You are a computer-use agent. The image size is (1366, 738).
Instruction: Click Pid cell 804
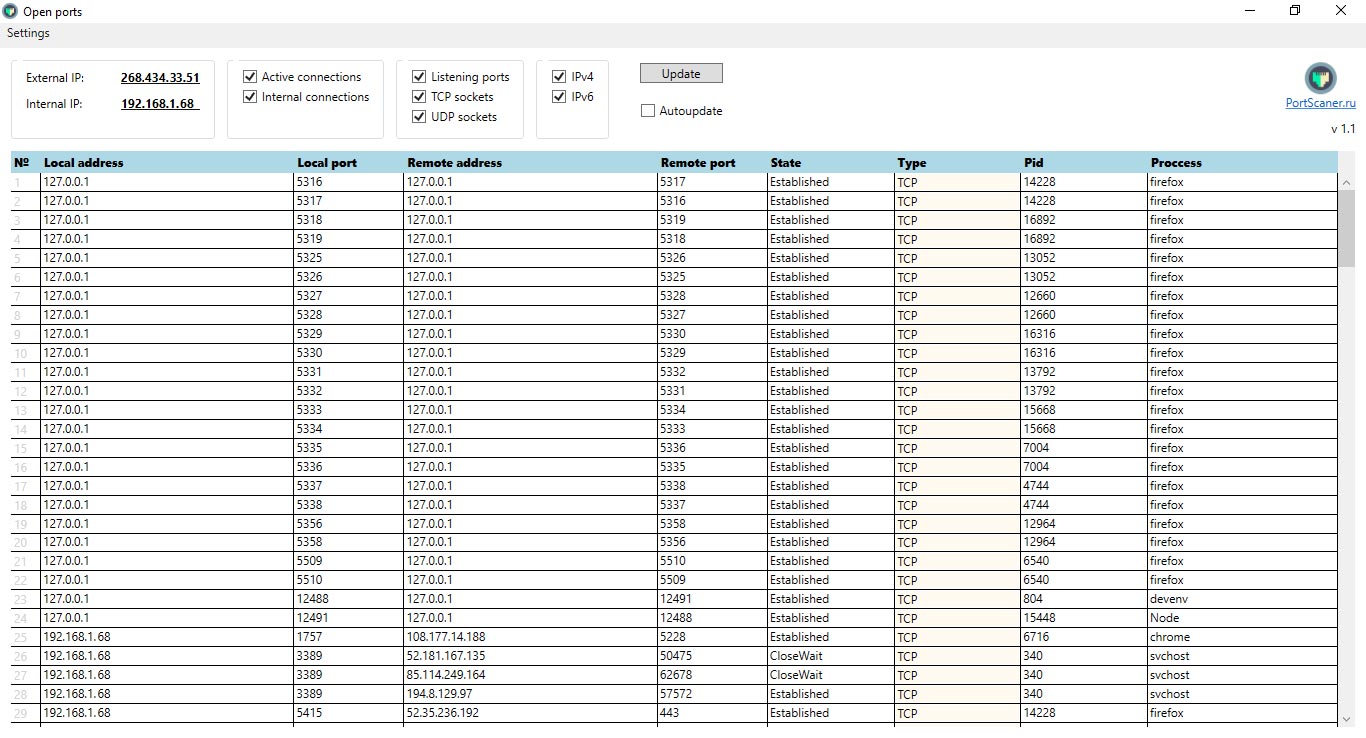[1084, 599]
